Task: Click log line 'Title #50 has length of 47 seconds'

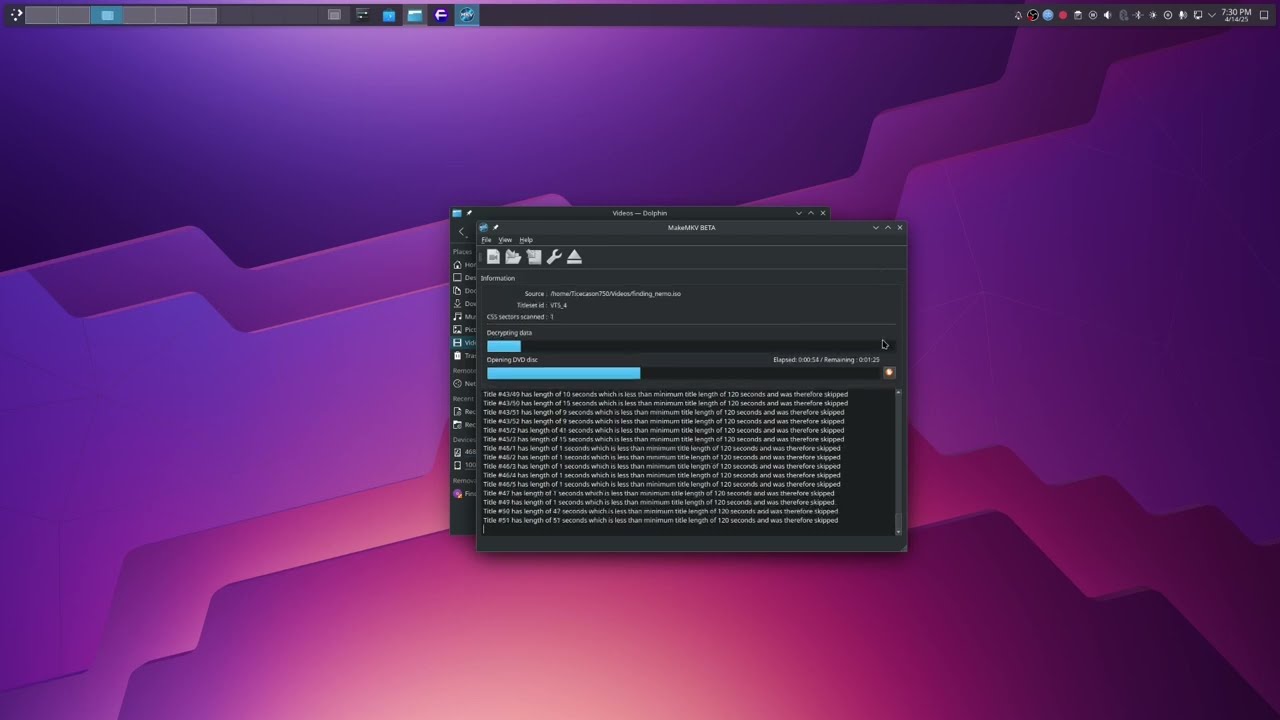Action: coord(660,511)
